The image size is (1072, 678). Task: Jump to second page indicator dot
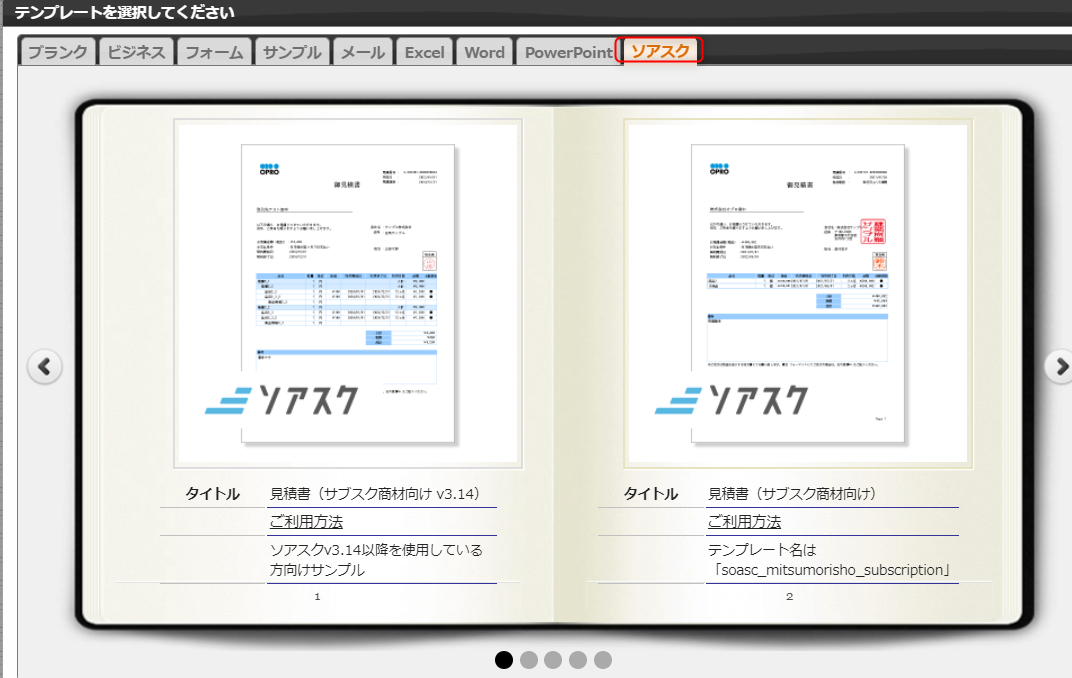click(x=529, y=660)
